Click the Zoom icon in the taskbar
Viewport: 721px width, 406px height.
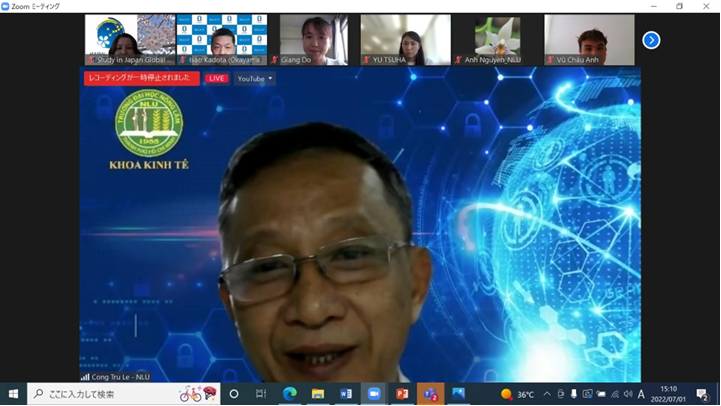coord(374,394)
